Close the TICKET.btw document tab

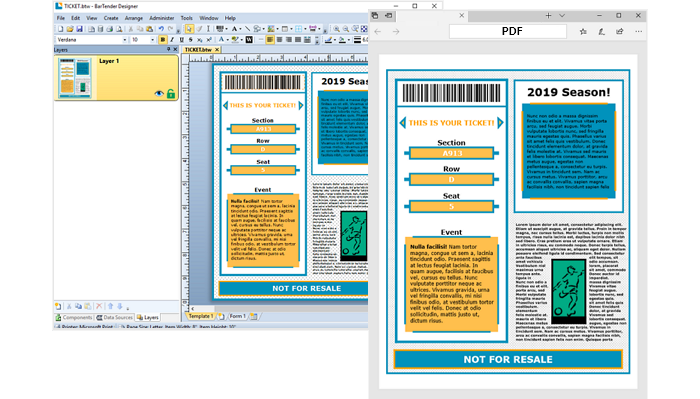pyautogui.click(x=217, y=50)
